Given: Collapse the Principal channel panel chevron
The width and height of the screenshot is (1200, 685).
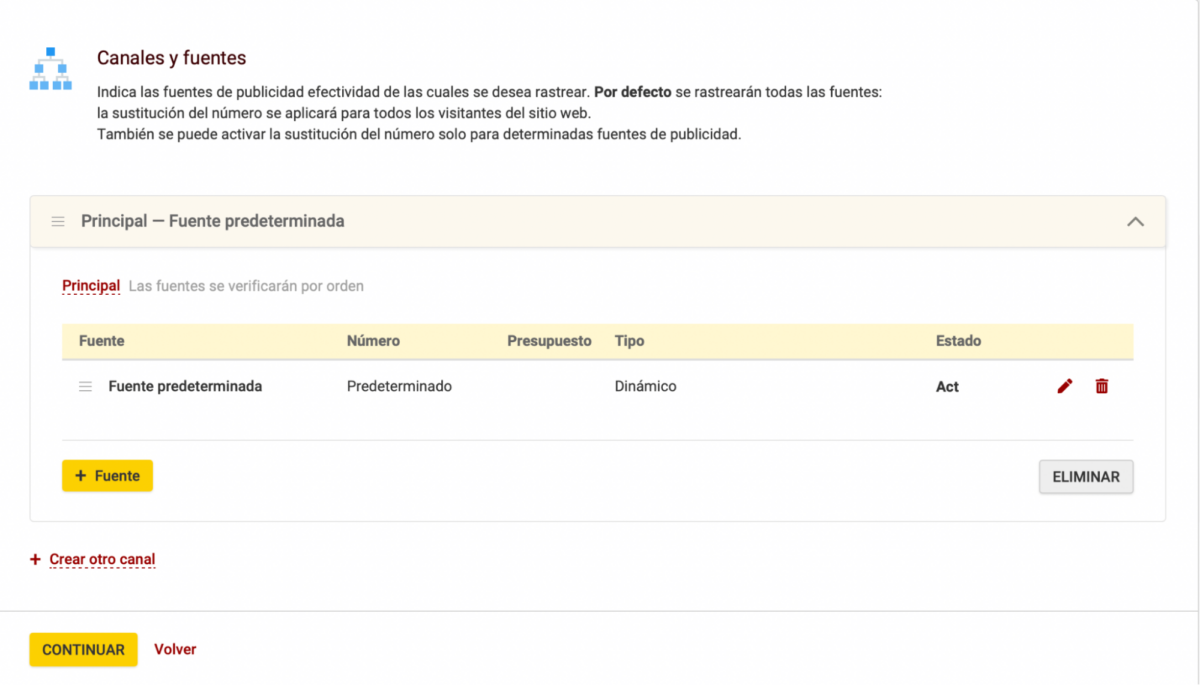Looking at the screenshot, I should 1135,221.
